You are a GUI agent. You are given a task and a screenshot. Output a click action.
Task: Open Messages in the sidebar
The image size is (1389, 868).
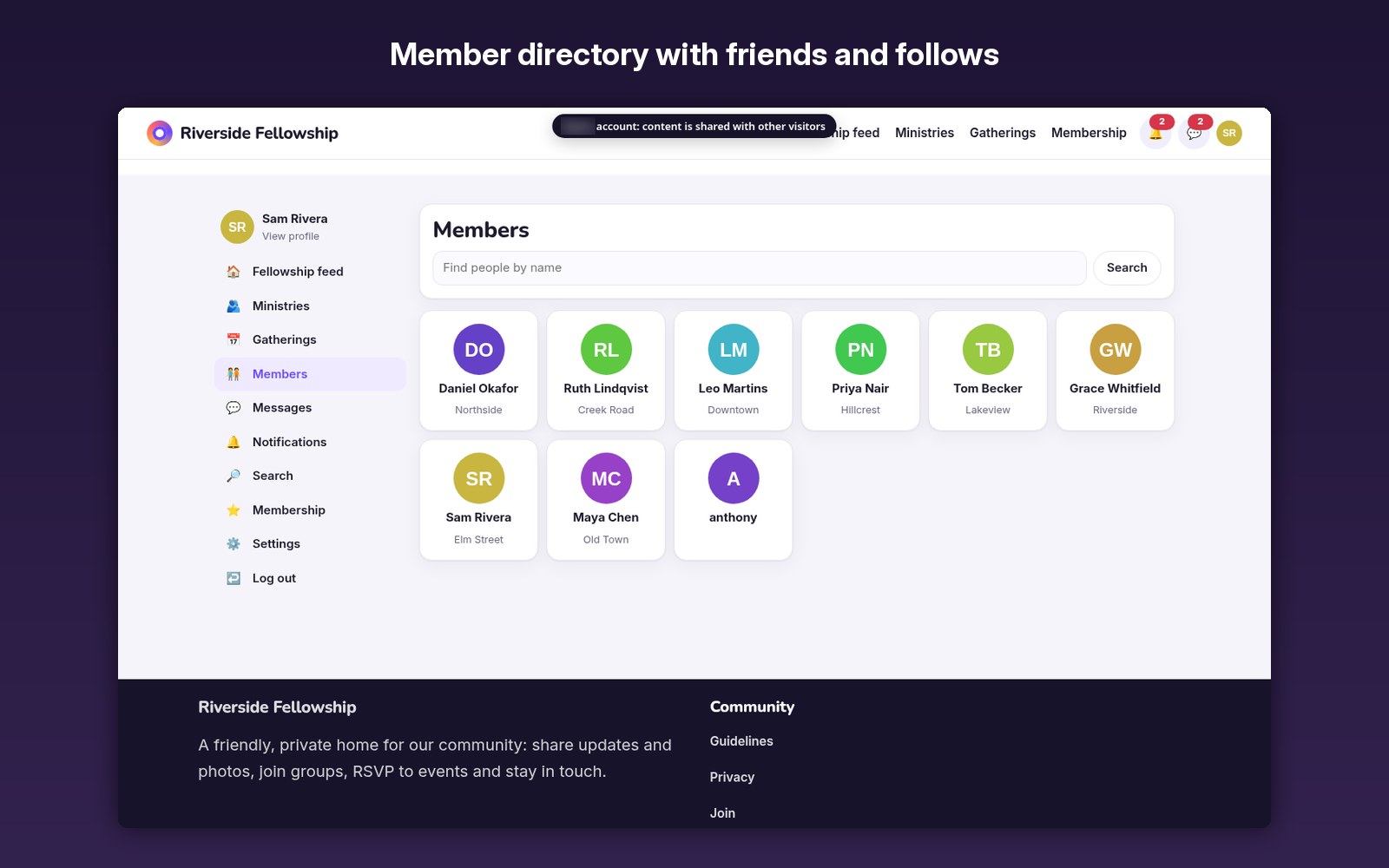310,408
